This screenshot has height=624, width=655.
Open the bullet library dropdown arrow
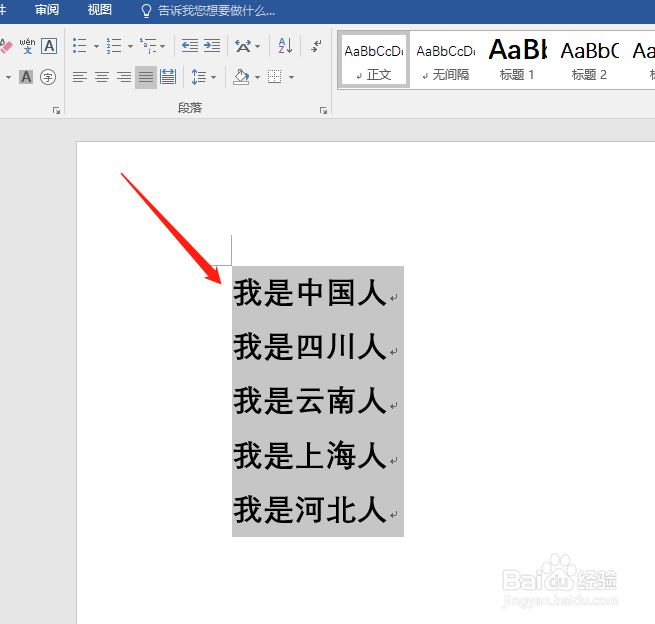tap(96, 46)
